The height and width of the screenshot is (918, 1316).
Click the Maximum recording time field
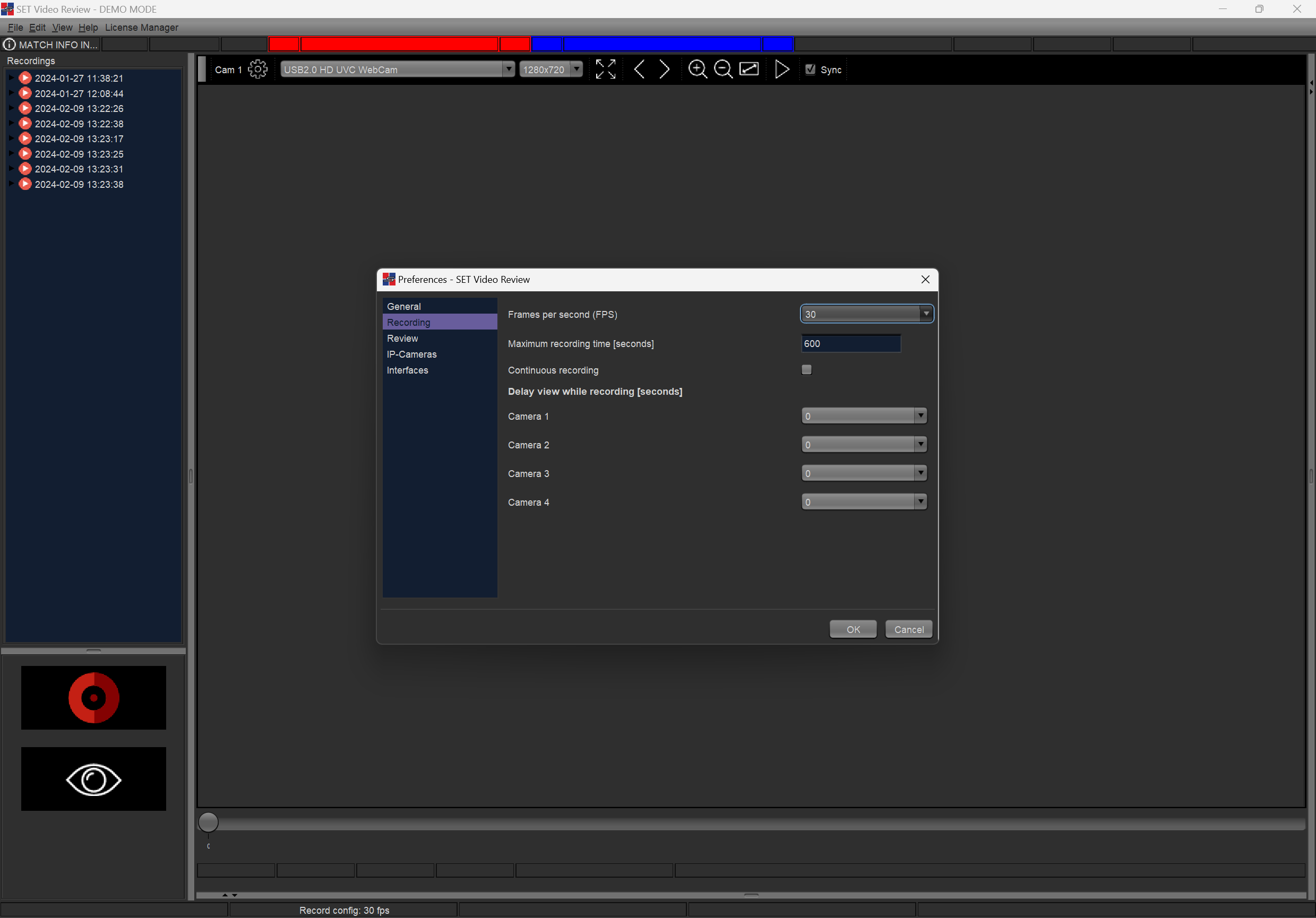pyautogui.click(x=850, y=343)
